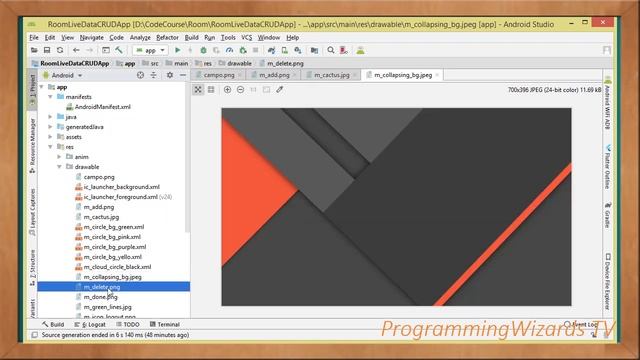Click the Forward navigation arrow
The image size is (640, 360).
click(x=89, y=50)
